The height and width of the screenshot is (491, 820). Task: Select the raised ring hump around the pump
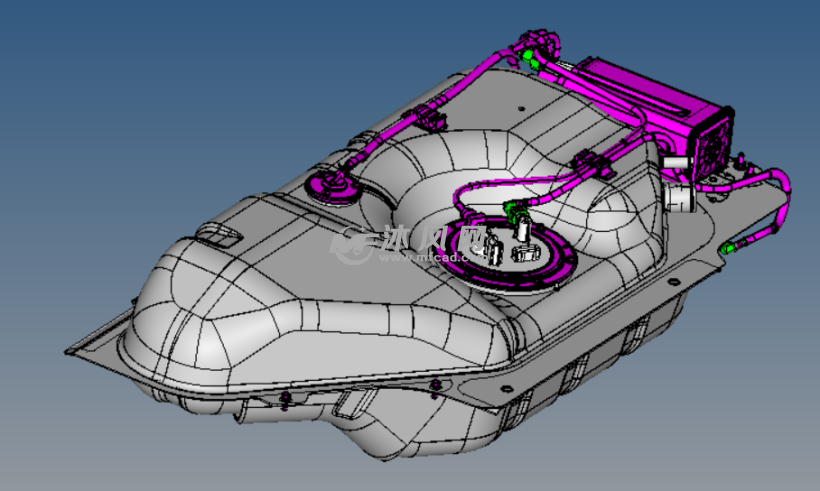pyautogui.click(x=440, y=160)
